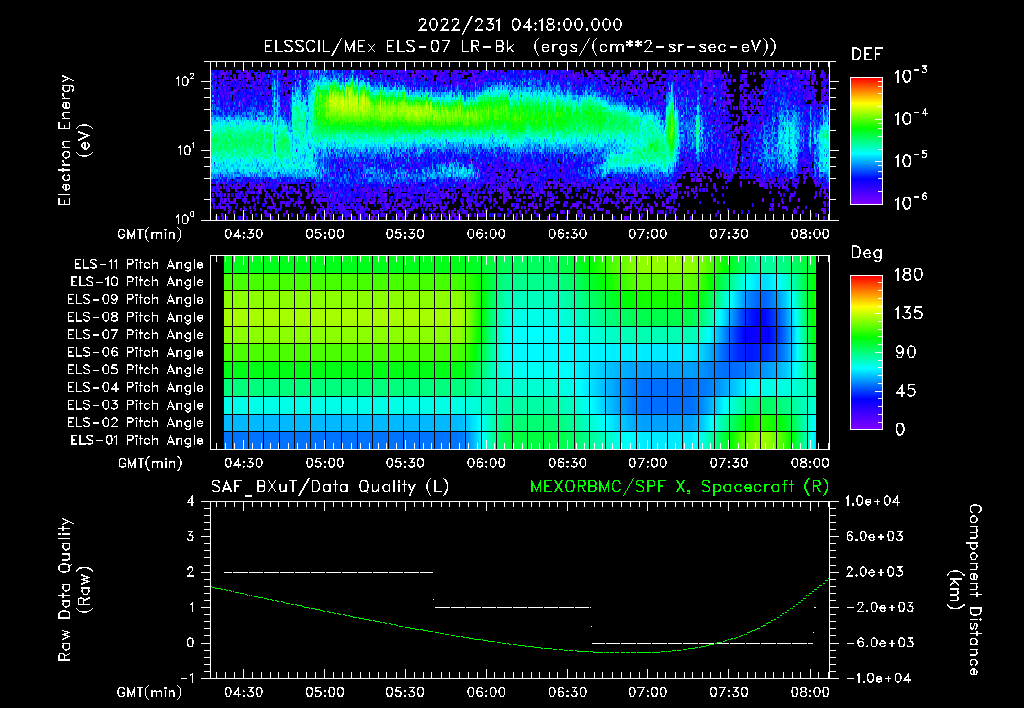Click the 135 tick on the Deg scale

908,314
